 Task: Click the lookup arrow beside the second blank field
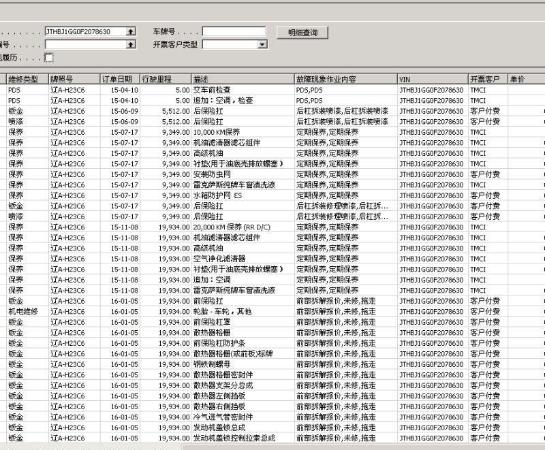131,44
